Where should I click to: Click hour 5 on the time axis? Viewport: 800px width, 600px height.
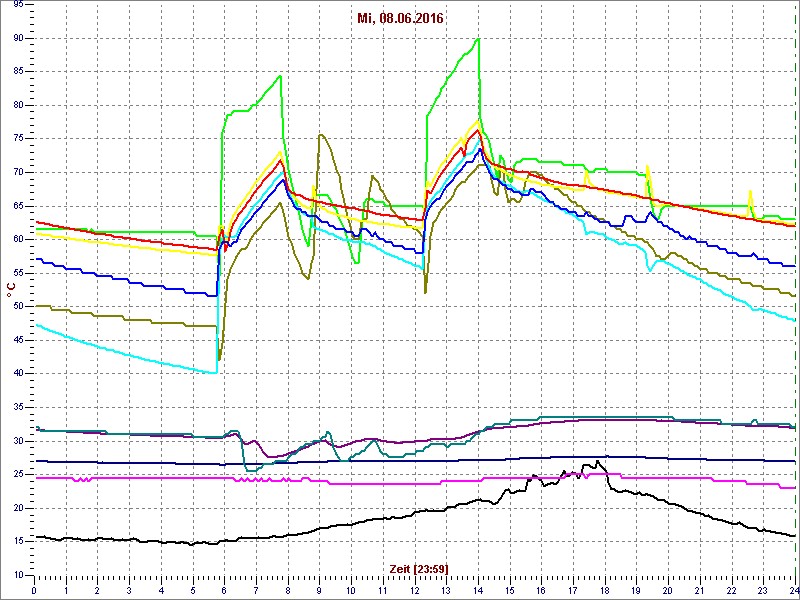[192, 591]
